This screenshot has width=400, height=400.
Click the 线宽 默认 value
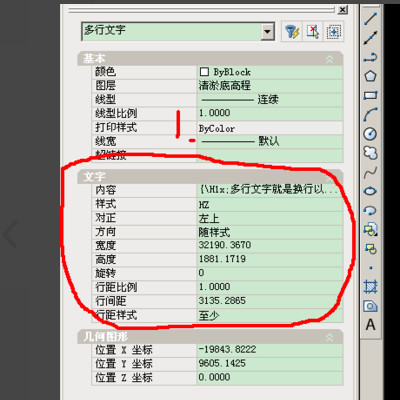click(x=270, y=141)
